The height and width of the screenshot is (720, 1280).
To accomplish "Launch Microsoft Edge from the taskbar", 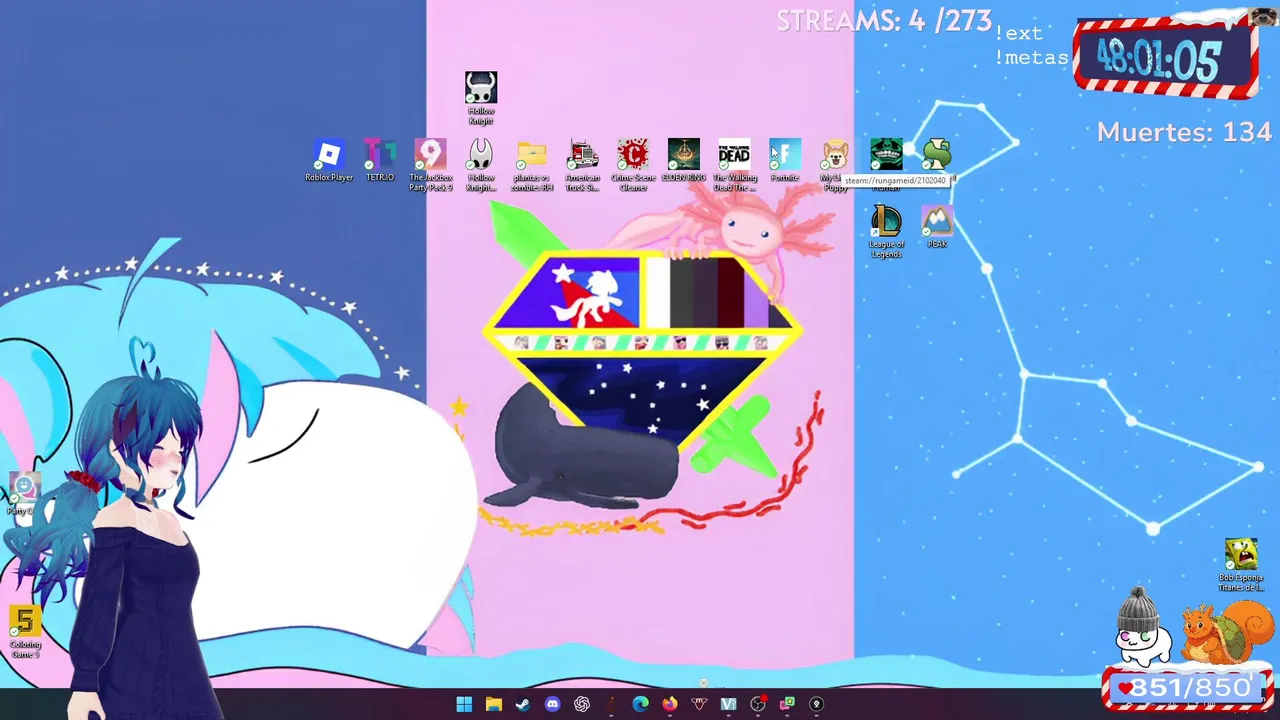I will click(640, 704).
